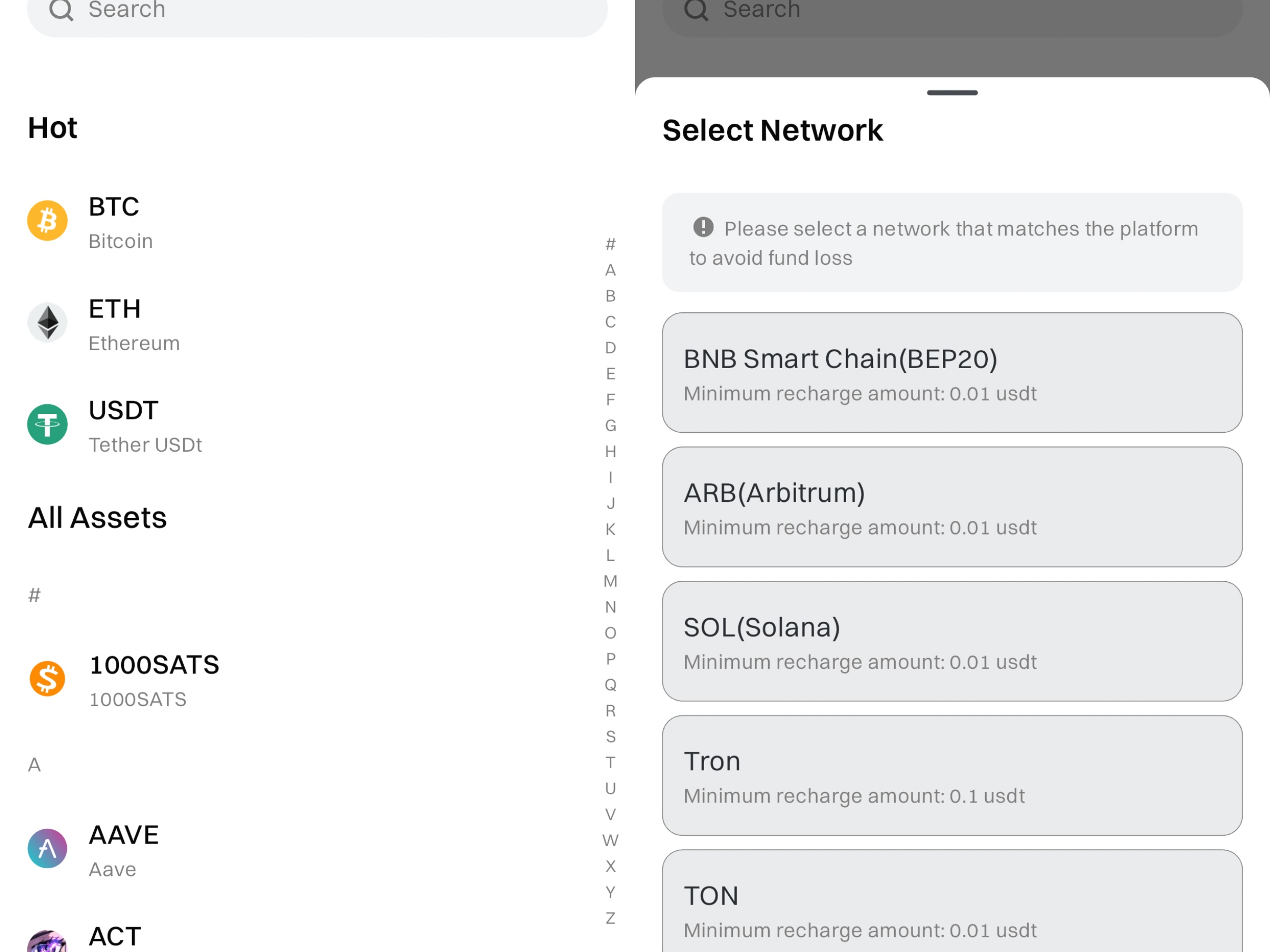The image size is (1270, 952).
Task: Jump to the # section in the index
Action: click(x=610, y=243)
